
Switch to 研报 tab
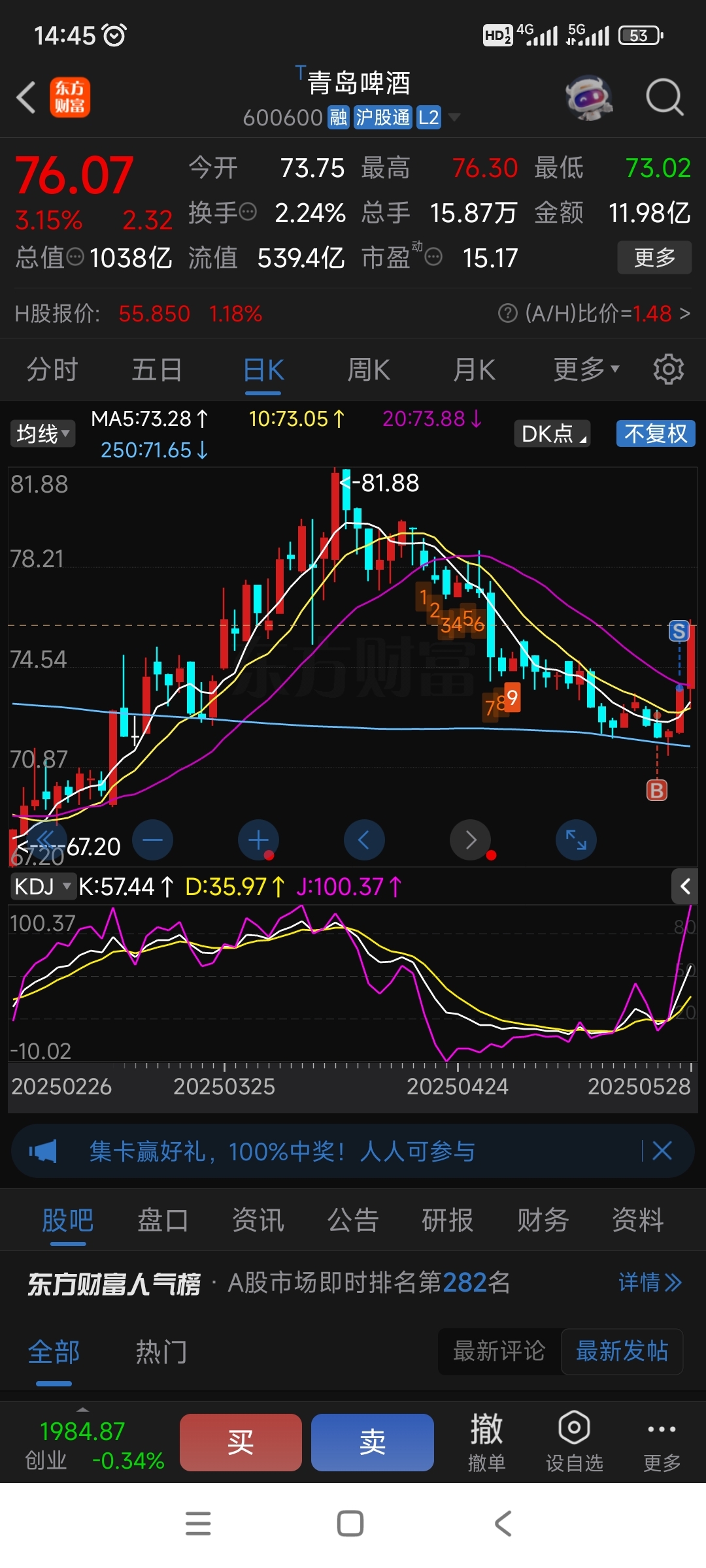(448, 1220)
